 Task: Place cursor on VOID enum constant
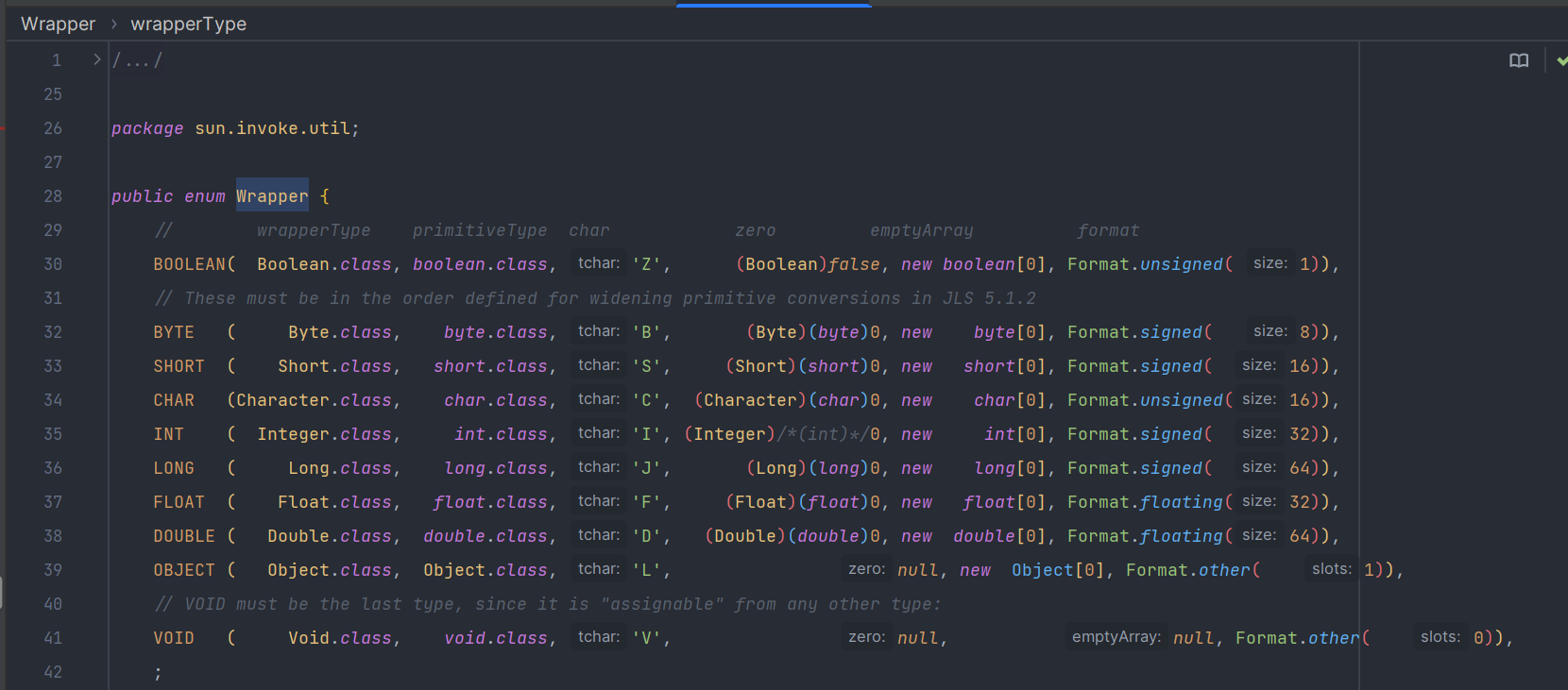(174, 638)
